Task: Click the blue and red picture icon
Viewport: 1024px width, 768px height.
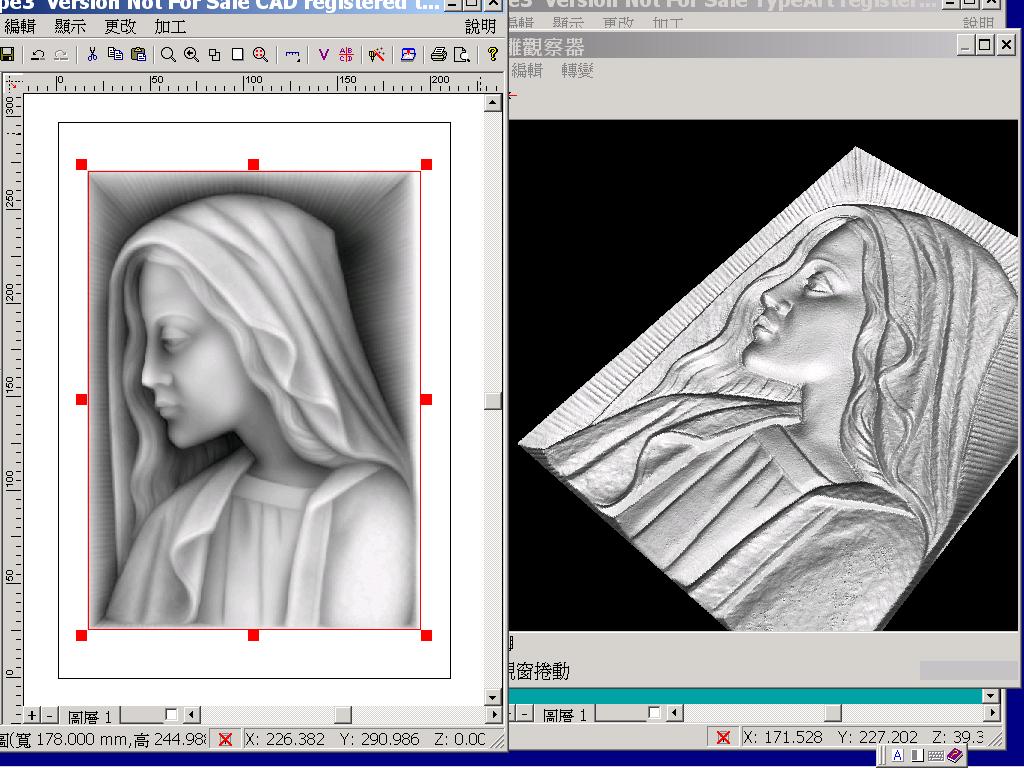Action: (408, 54)
